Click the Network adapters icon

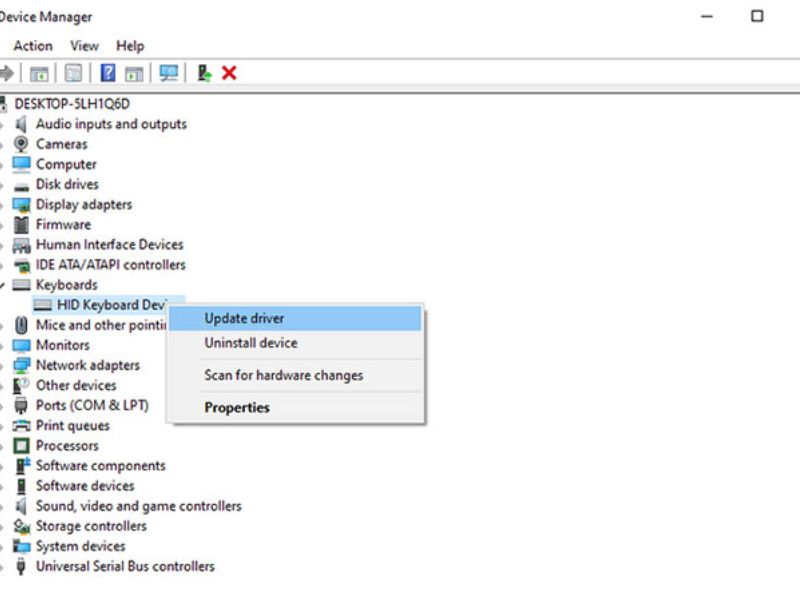click(21, 365)
